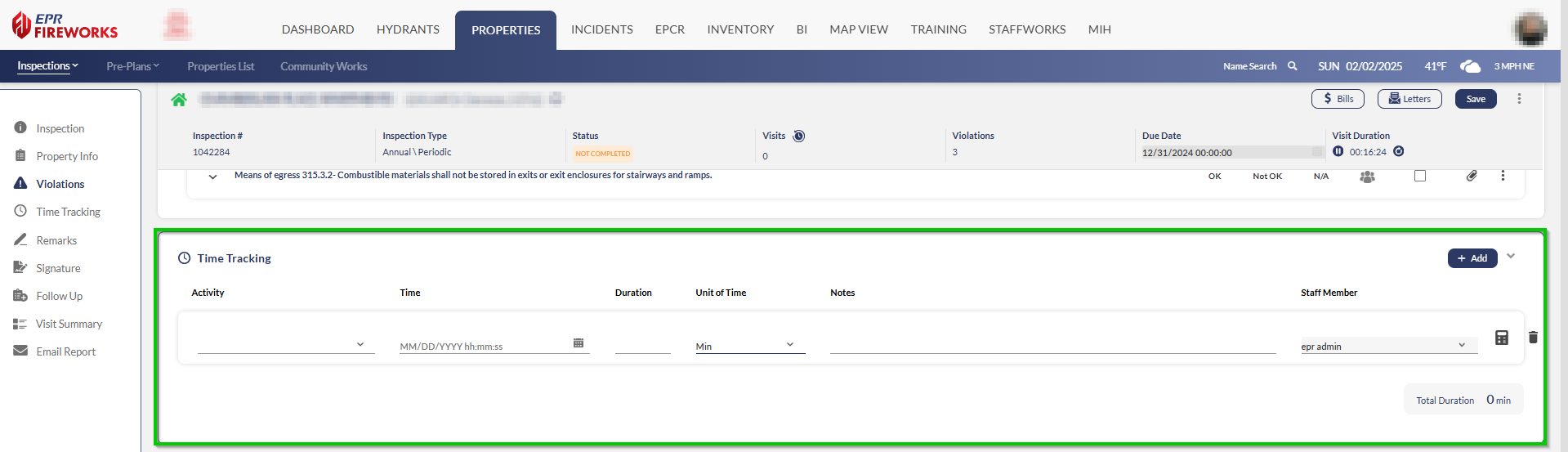
Task: Open the three-dot menu next to Save
Action: click(1519, 99)
